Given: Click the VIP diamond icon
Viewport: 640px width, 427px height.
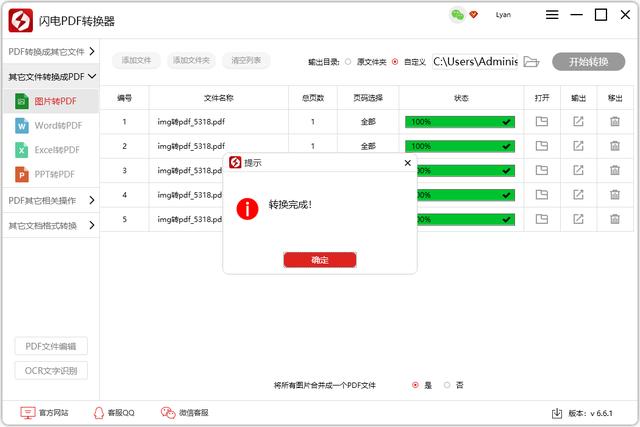Looking at the screenshot, I should [x=473, y=15].
